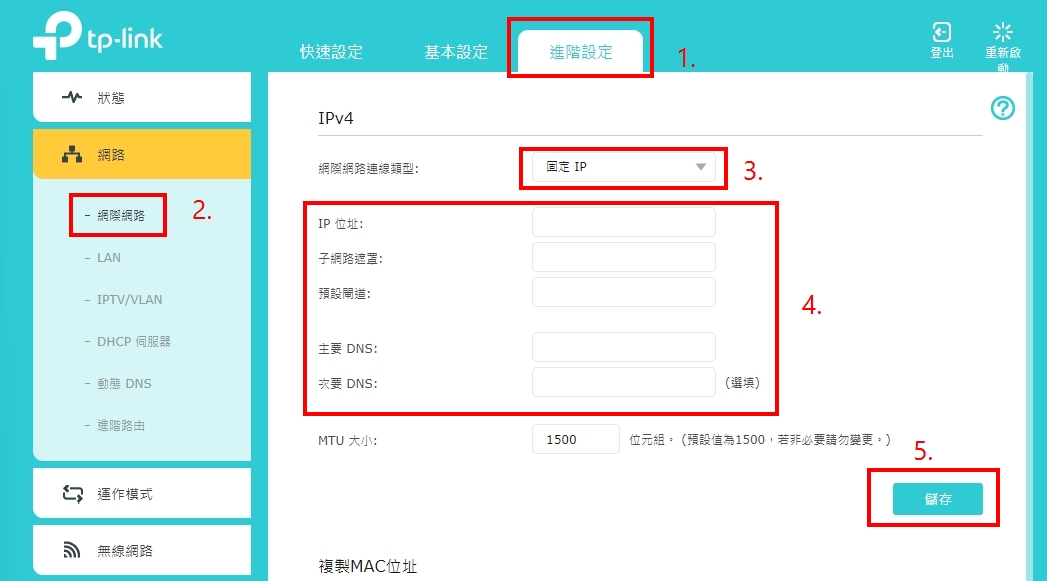Click the 狀態 status pulse icon

[x=72, y=98]
